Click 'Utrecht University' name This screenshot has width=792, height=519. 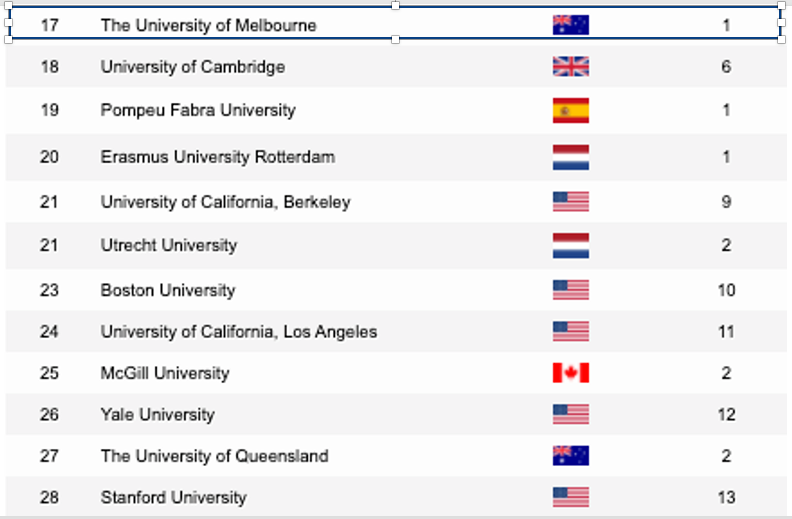169,245
